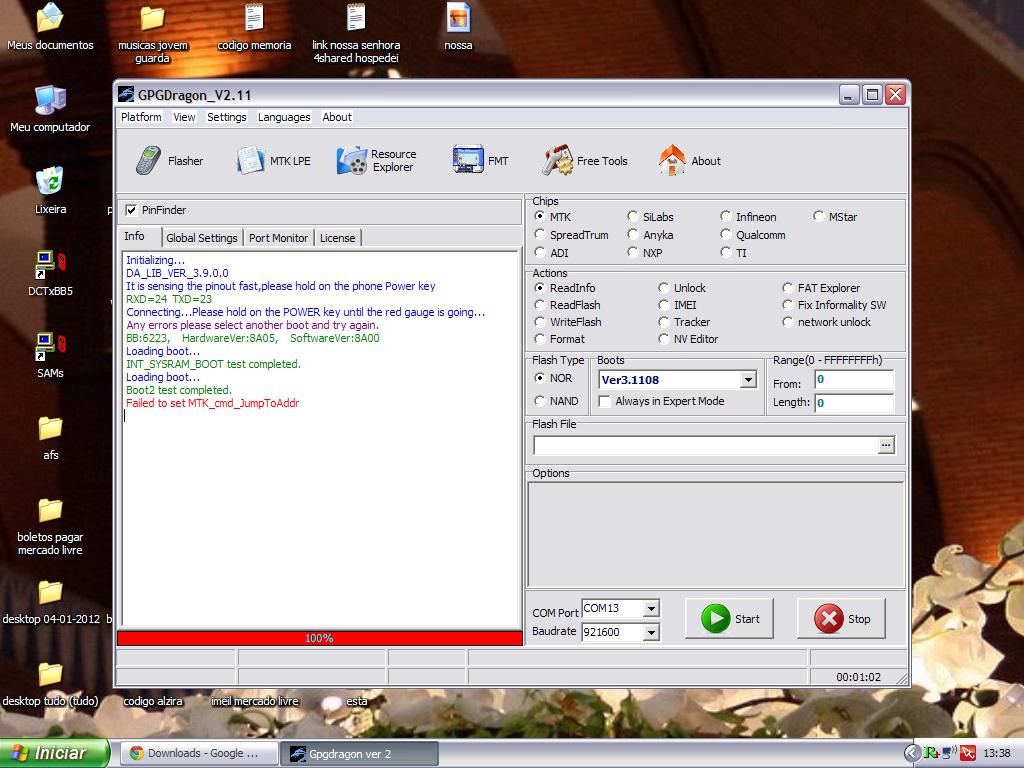1024x768 pixels.
Task: Open the MTK LPE tool
Action: [274, 161]
